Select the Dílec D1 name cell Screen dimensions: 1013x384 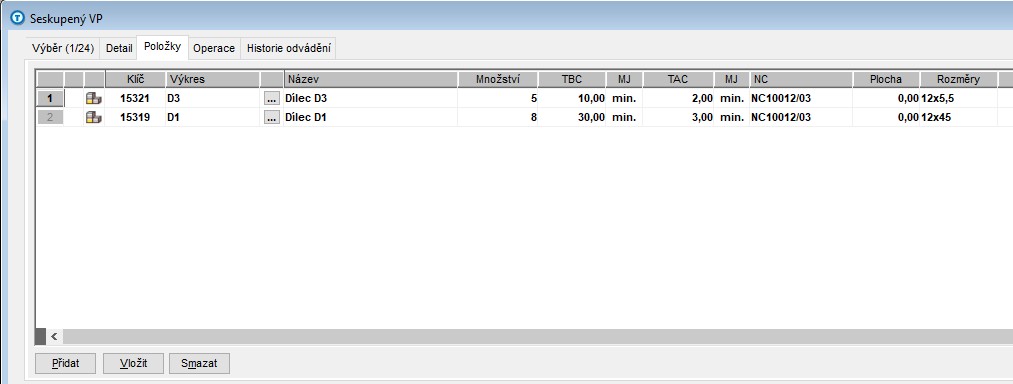371,118
